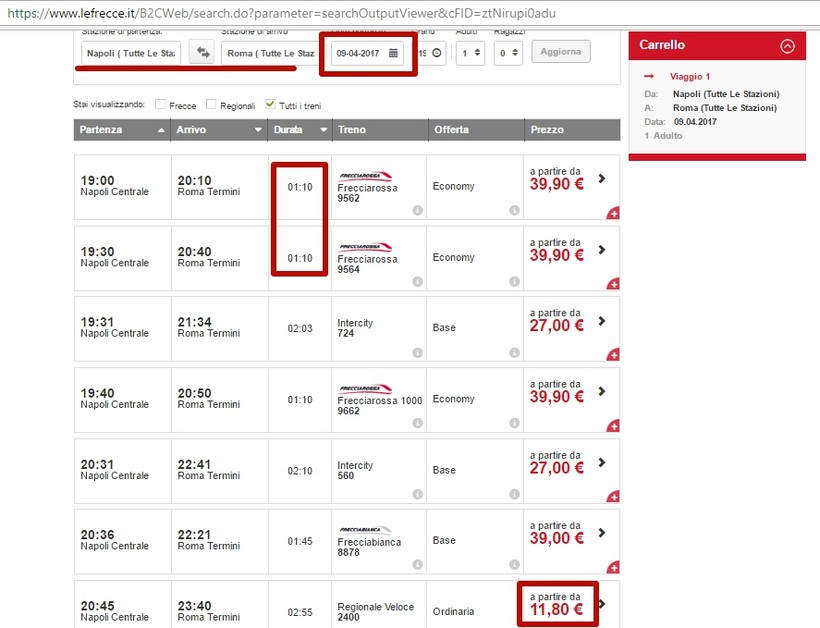Open the calendar date picker icon
The height and width of the screenshot is (628, 820).
click(394, 53)
